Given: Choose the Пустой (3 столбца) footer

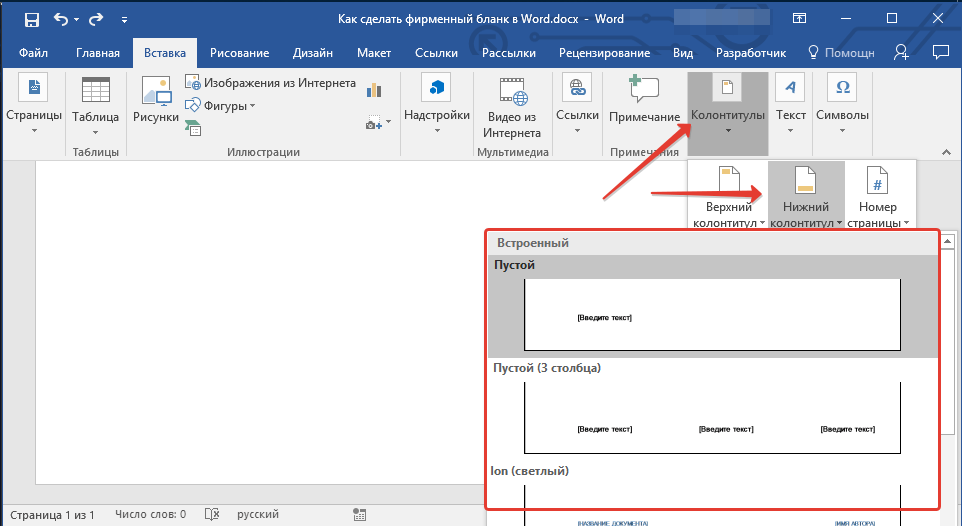Looking at the screenshot, I should tap(713, 409).
